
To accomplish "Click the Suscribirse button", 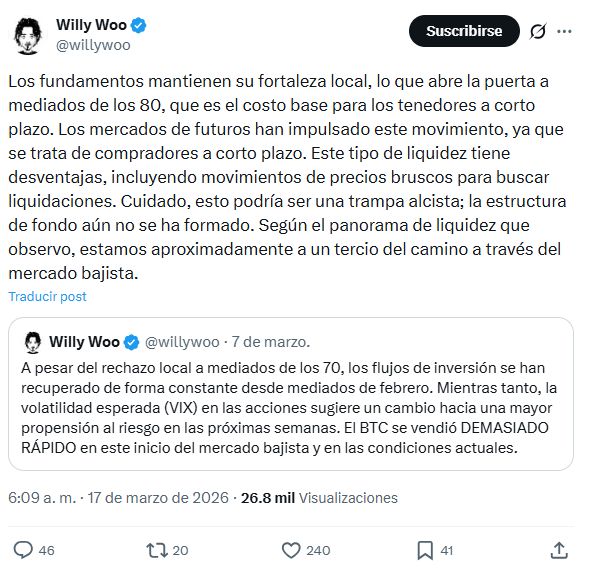I will [464, 31].
